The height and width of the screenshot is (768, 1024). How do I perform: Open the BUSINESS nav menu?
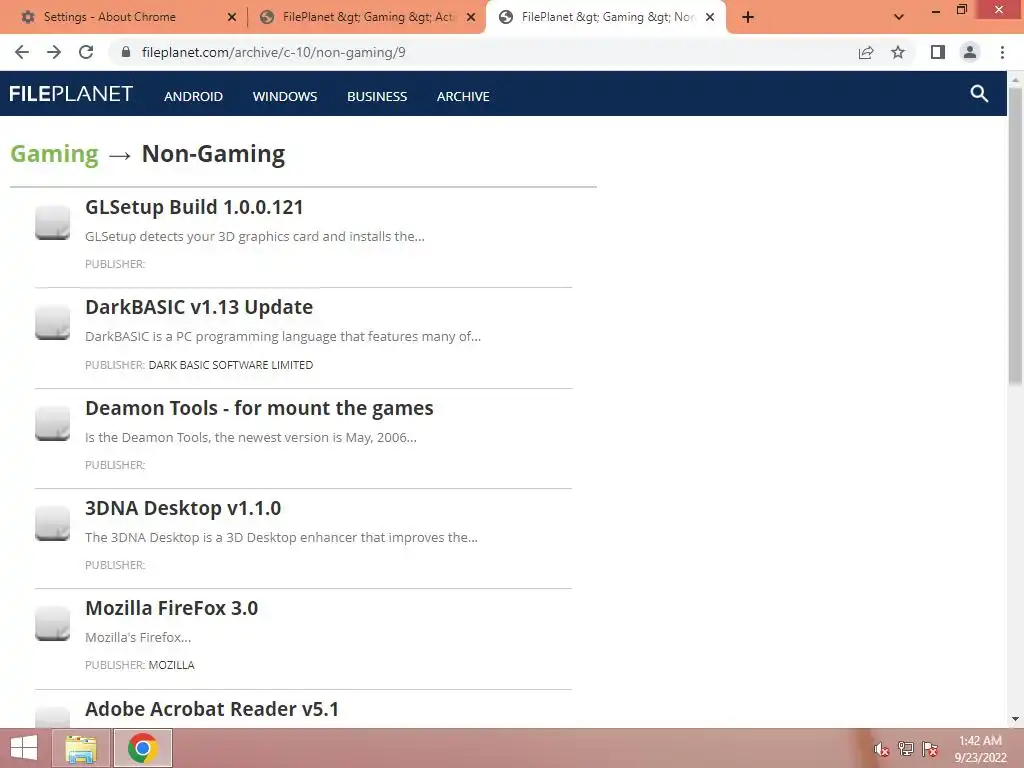click(x=377, y=96)
